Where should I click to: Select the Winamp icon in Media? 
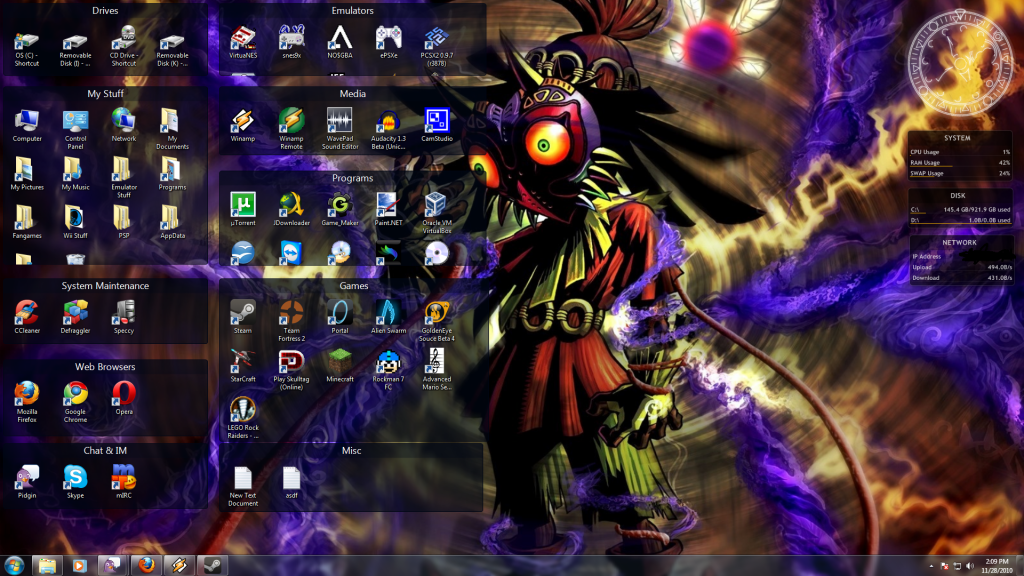click(x=243, y=125)
